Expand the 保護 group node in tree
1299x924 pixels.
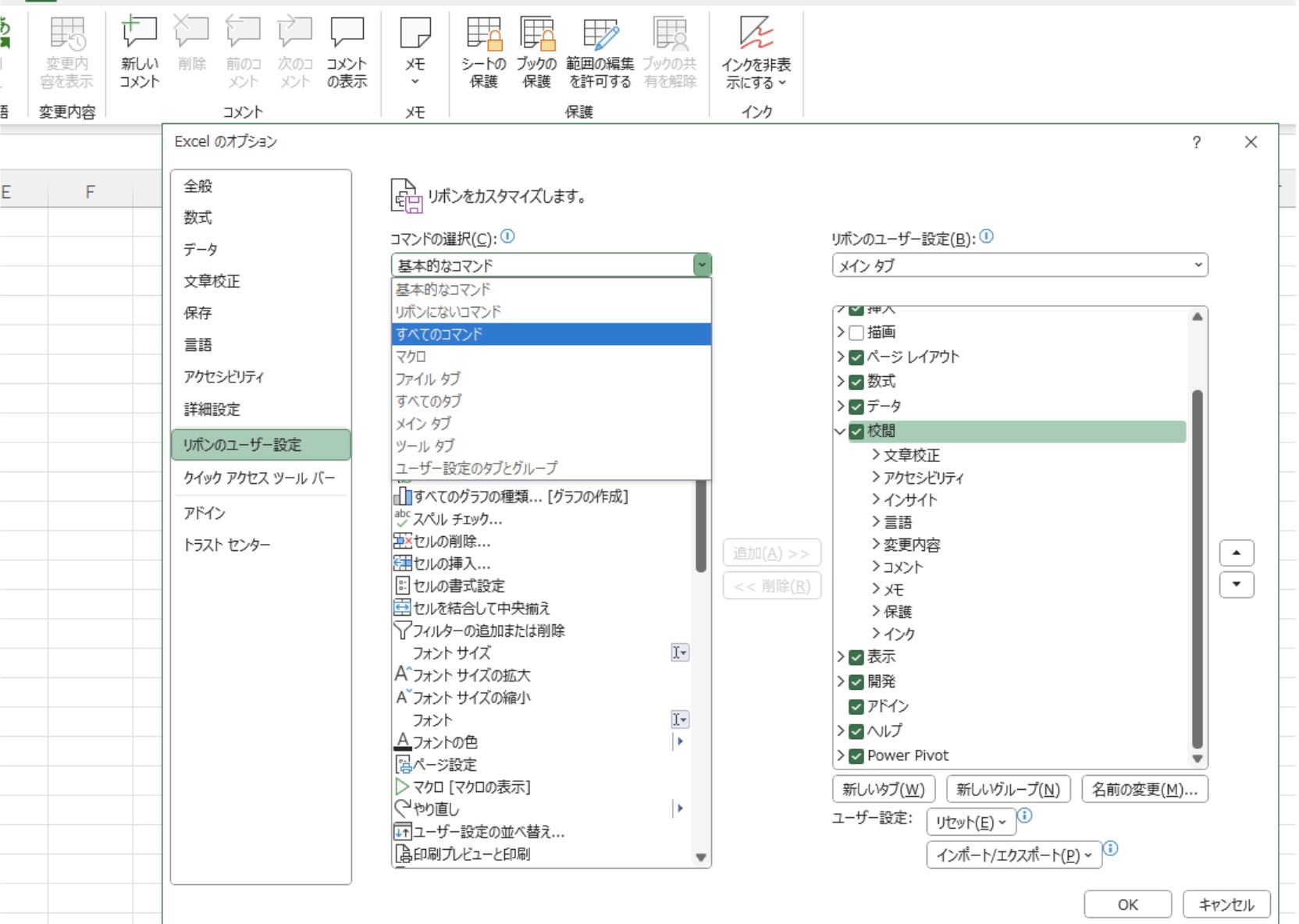pyautogui.click(x=876, y=611)
